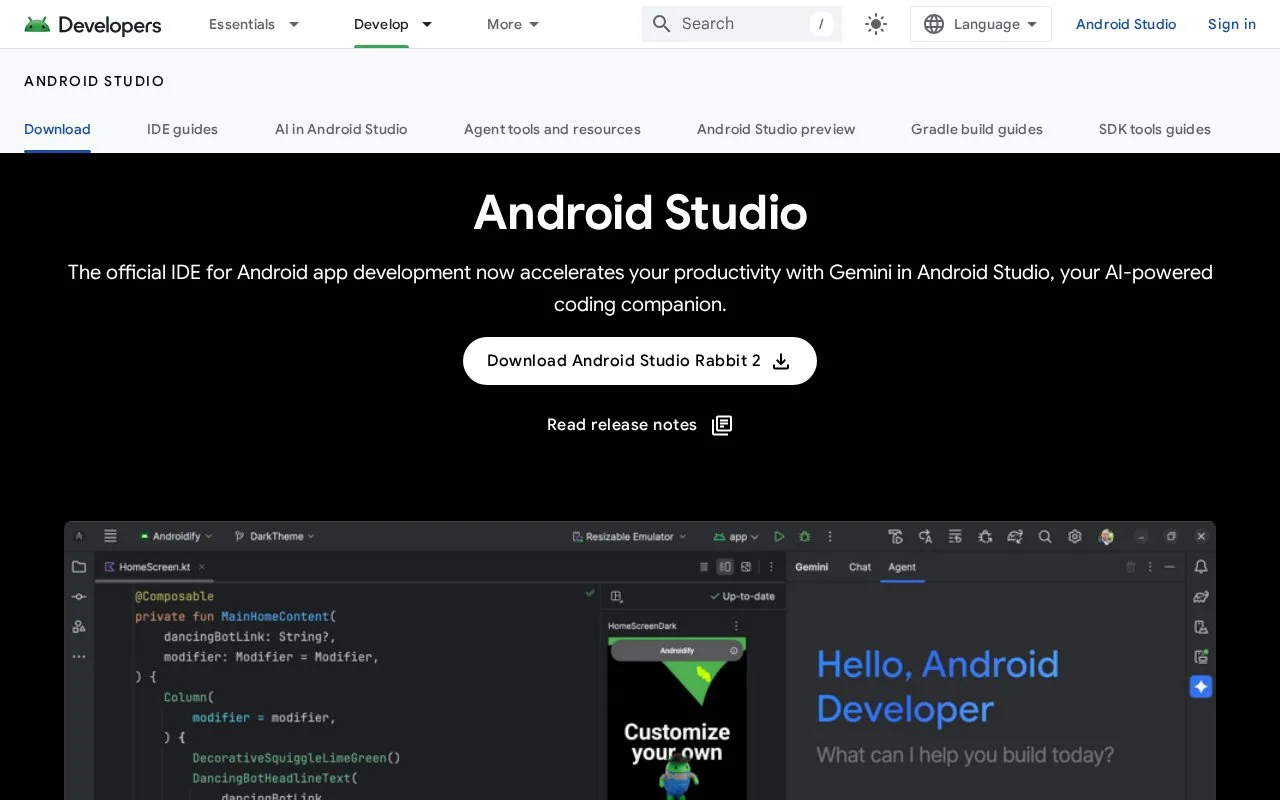Viewport: 1280px width, 800px height.
Task: Open the IDE Settings gear icon
Action: (x=1075, y=537)
